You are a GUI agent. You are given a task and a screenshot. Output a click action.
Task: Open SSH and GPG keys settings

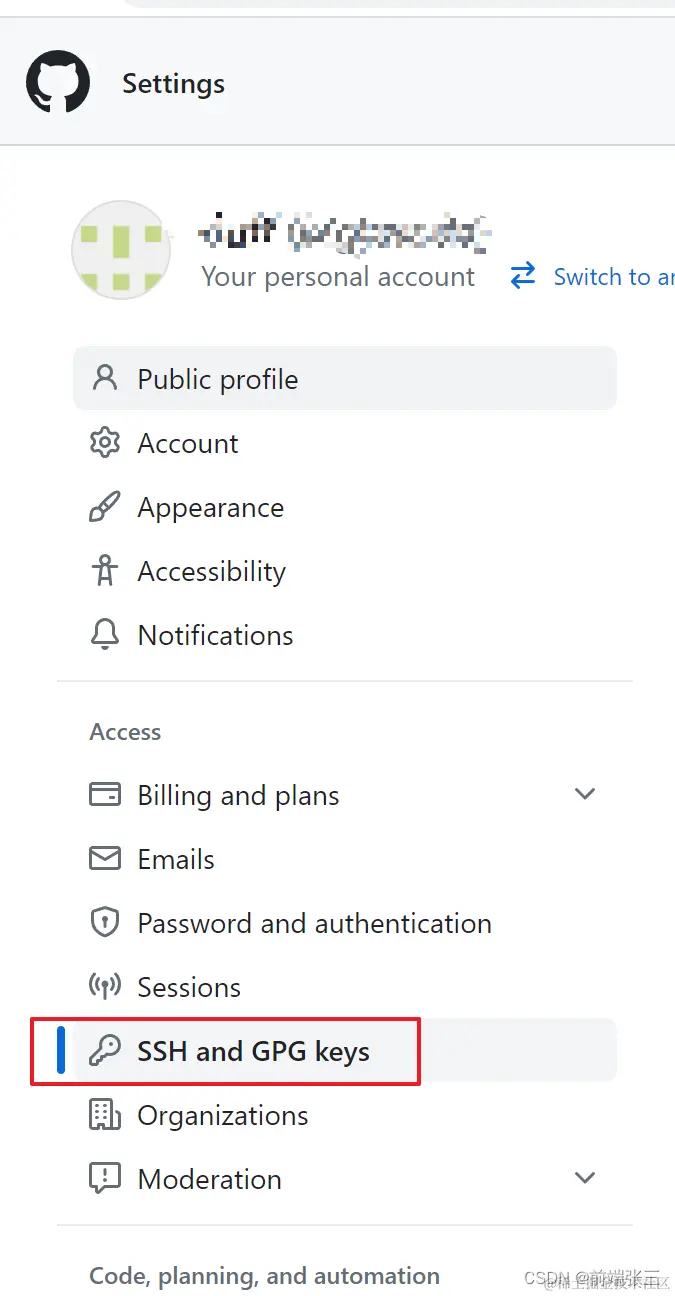(253, 1051)
